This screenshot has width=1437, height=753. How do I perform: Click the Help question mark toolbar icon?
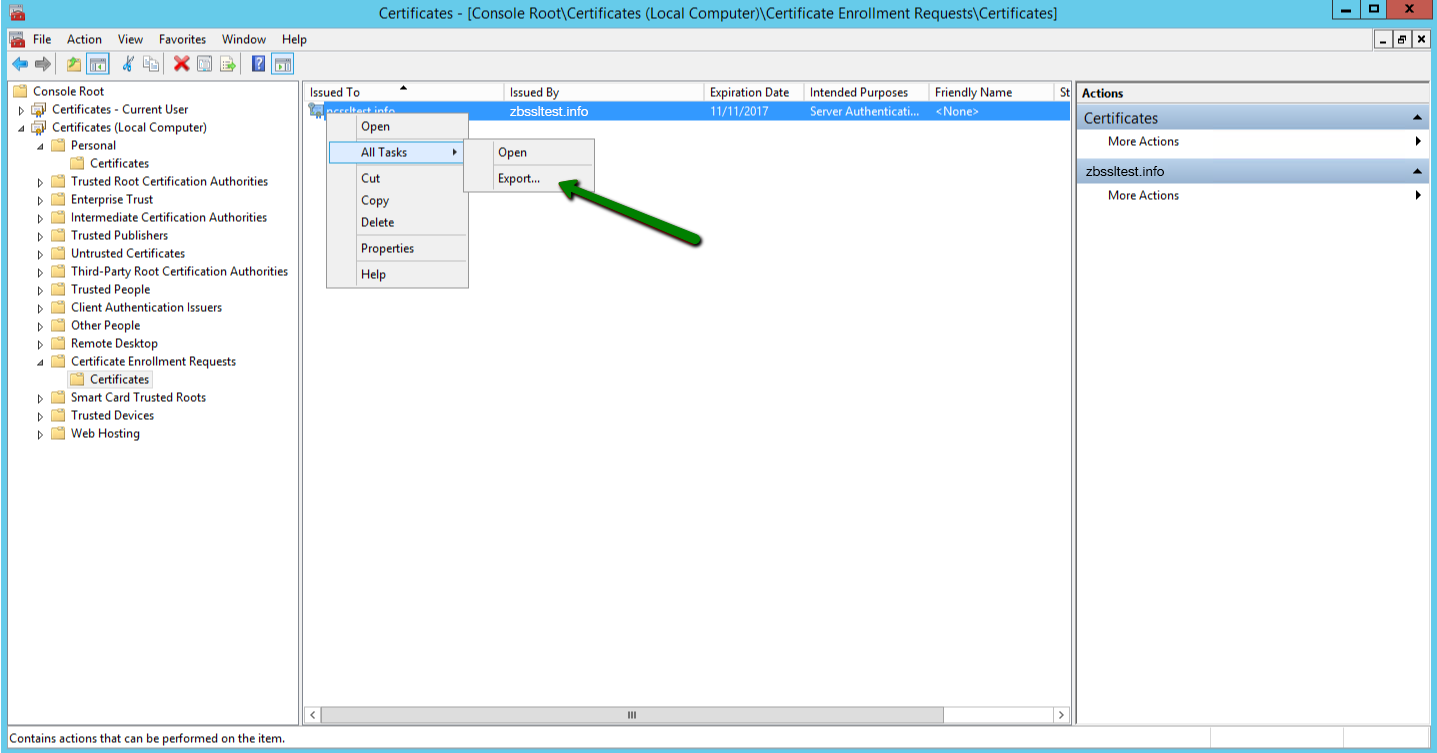(257, 63)
